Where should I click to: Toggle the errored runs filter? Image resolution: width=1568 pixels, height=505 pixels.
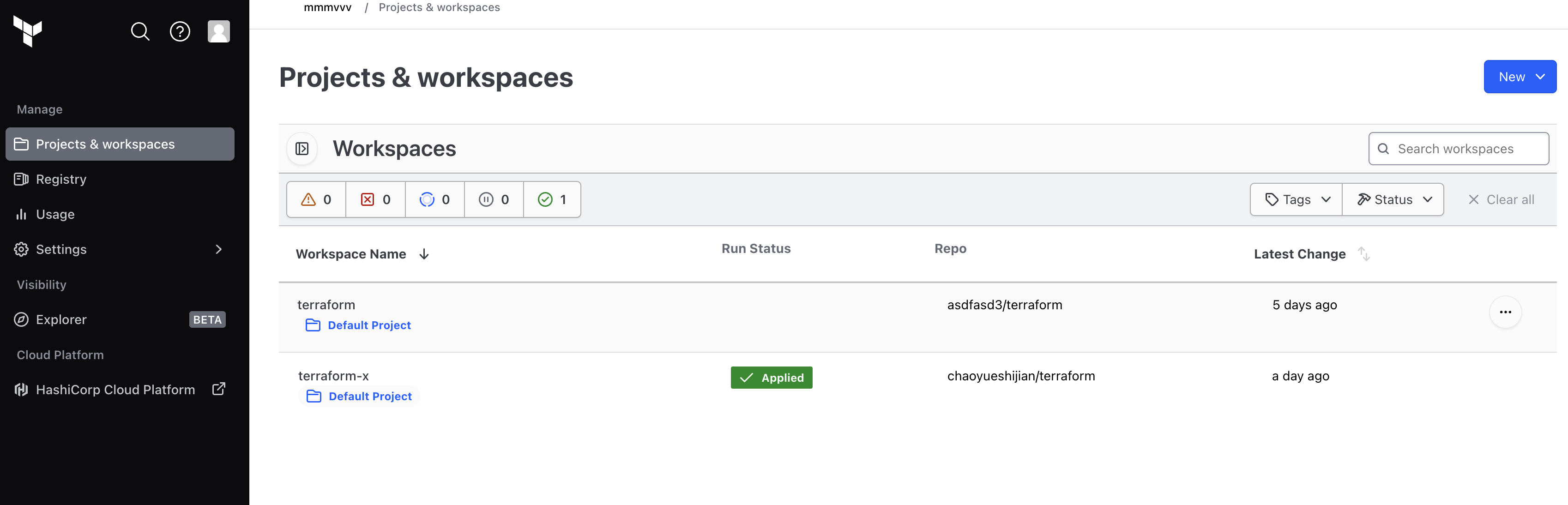[375, 199]
